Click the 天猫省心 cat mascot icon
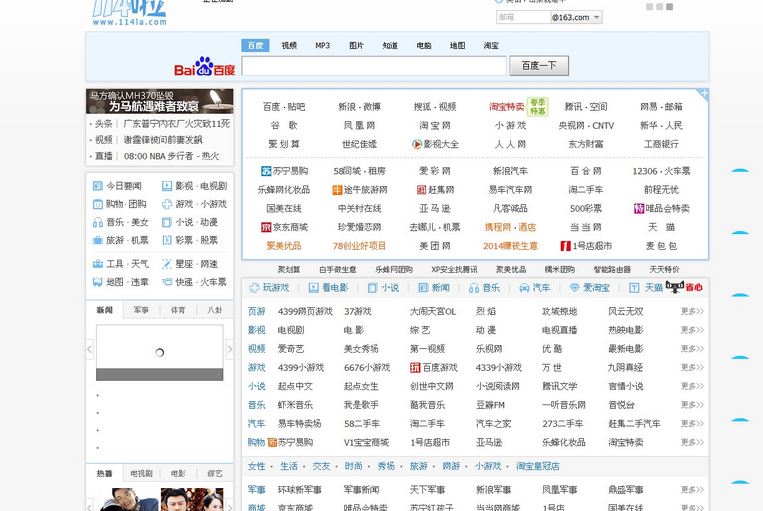 pos(674,286)
